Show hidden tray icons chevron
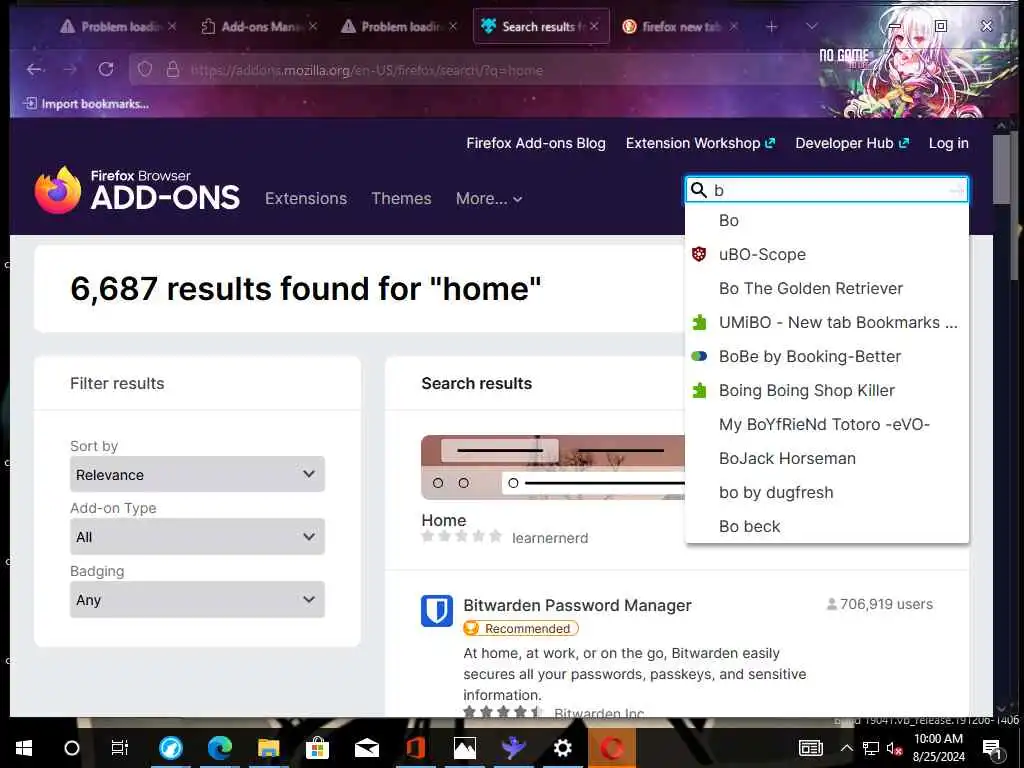 coord(846,748)
